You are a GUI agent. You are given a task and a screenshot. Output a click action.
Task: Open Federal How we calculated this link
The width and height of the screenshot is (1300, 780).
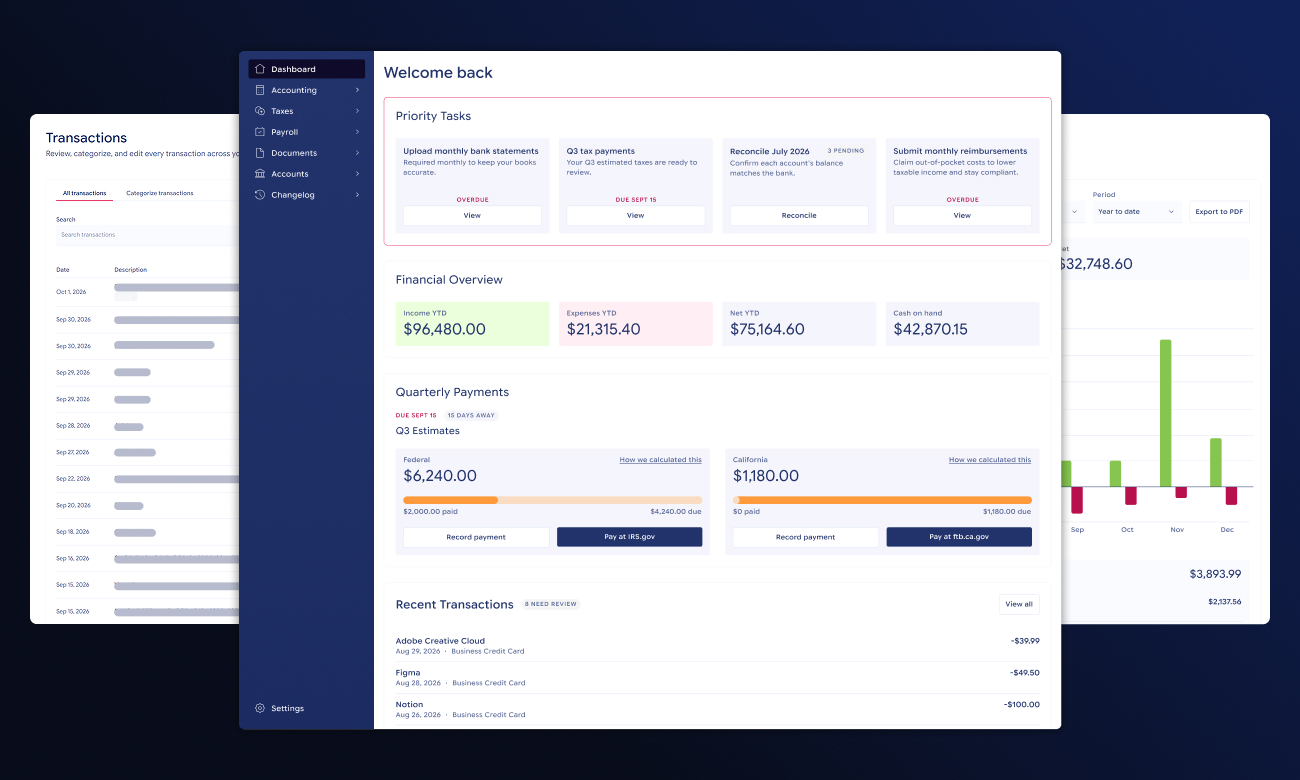pos(660,460)
